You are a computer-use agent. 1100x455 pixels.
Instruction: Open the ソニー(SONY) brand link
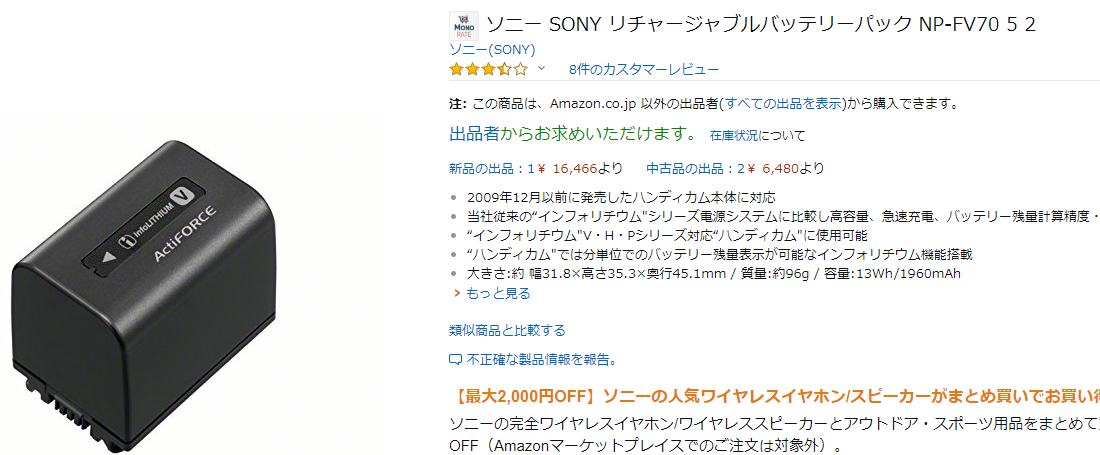(492, 49)
